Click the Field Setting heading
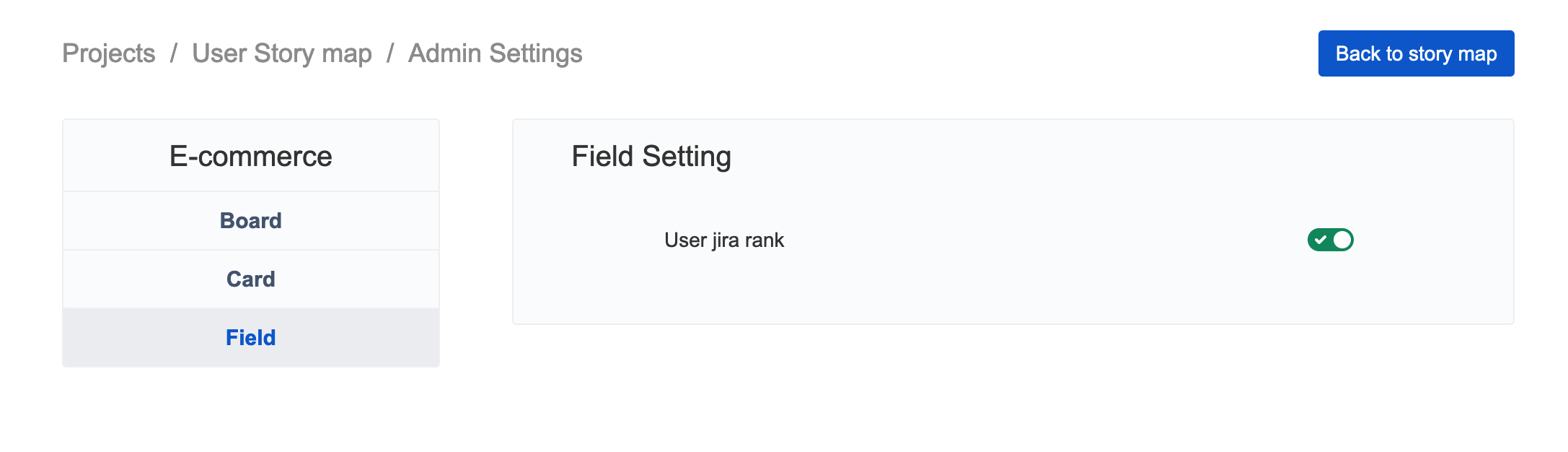 [x=651, y=157]
